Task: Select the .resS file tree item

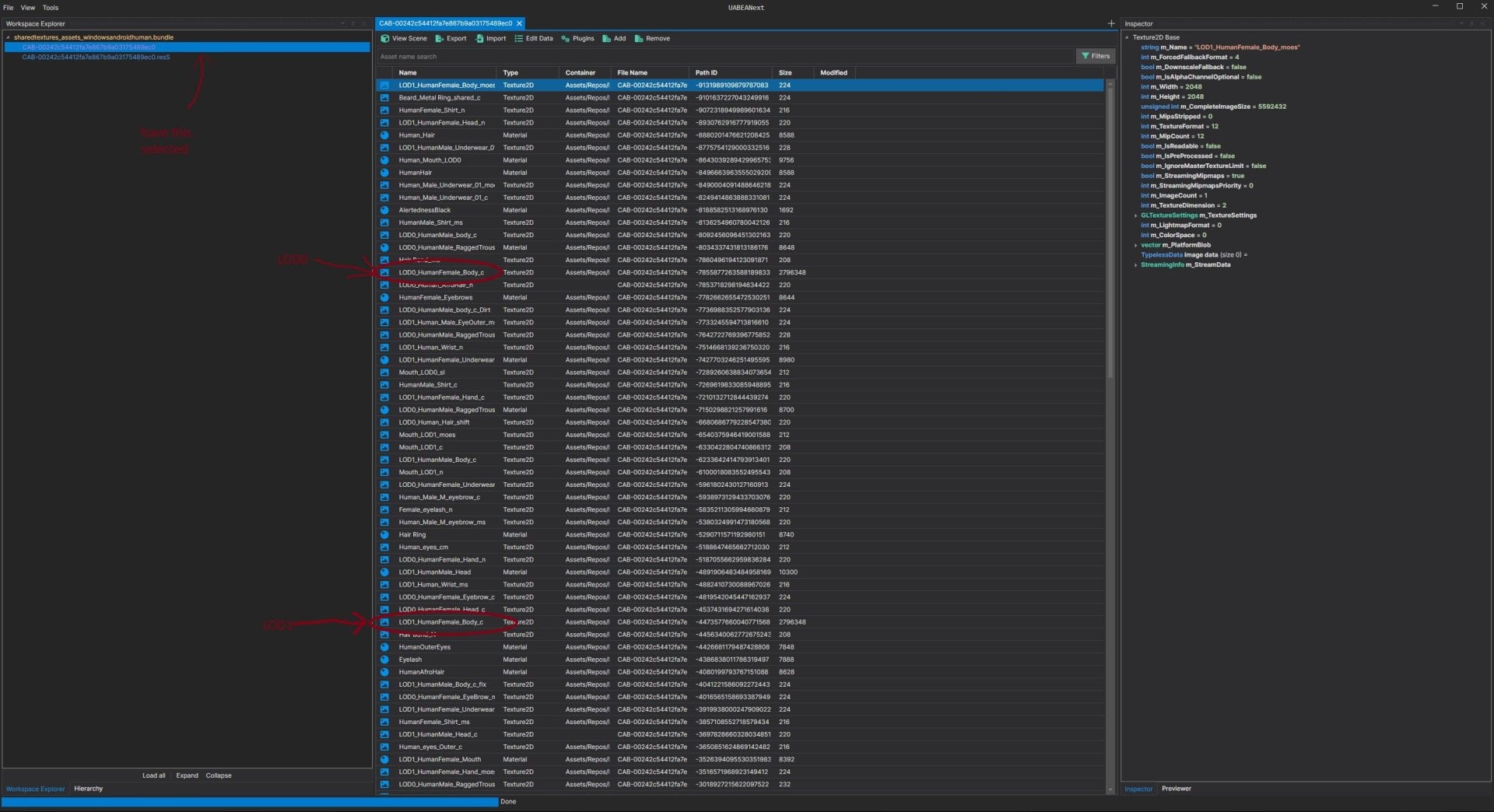Action: point(96,57)
